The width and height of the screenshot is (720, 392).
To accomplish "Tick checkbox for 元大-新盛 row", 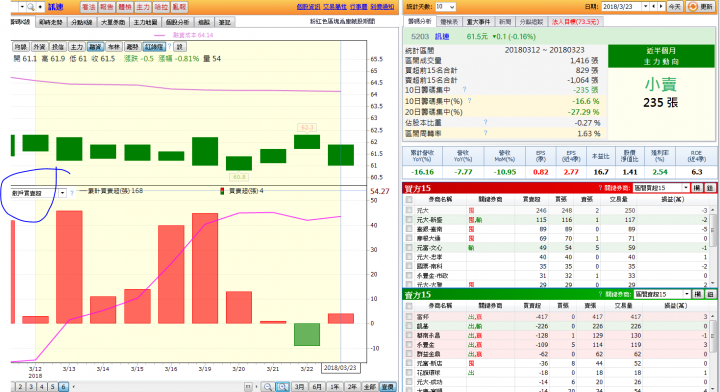I will 409,220.
